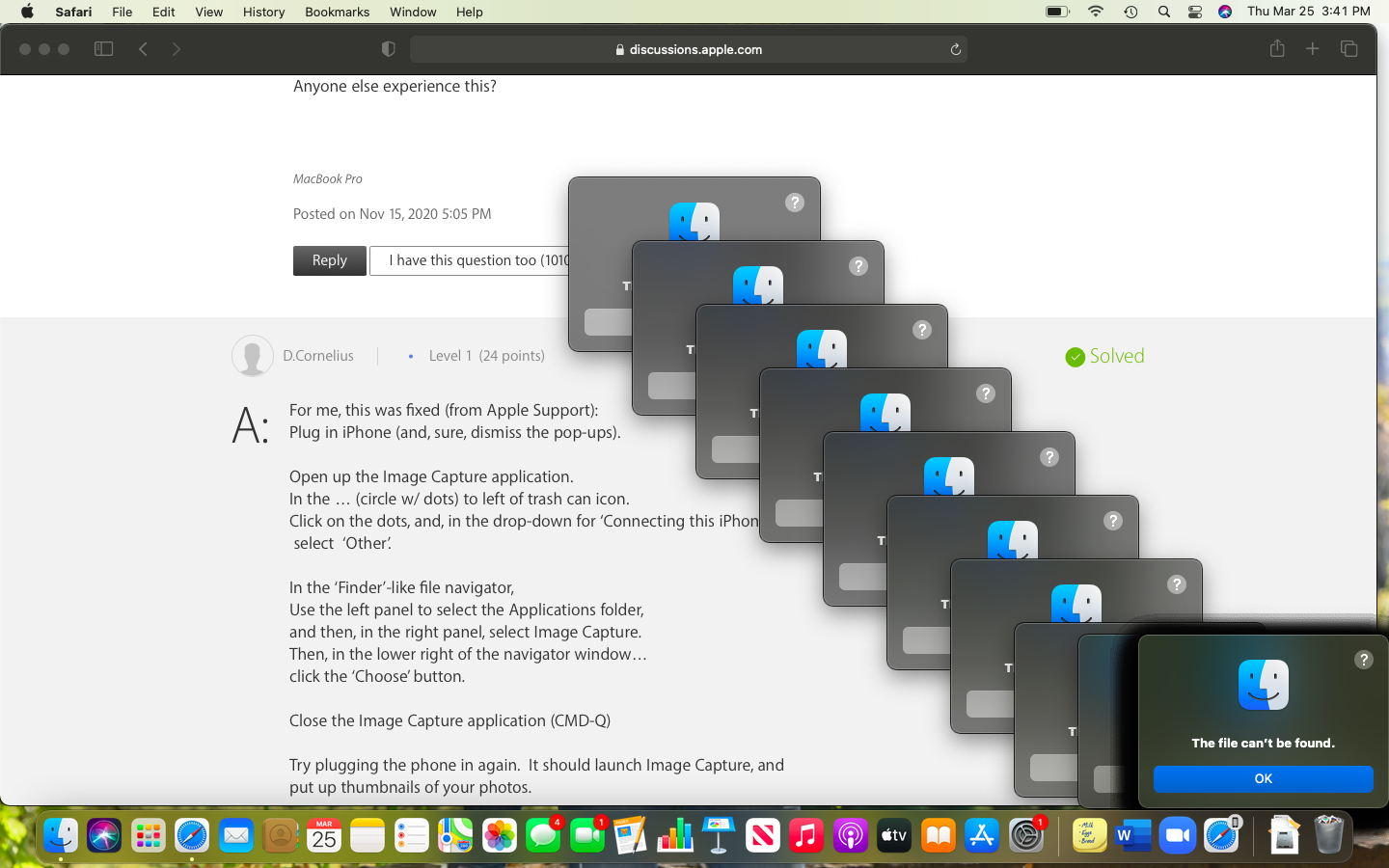Open the Safari application menu
Screen dimensions: 1389x868
click(73, 12)
